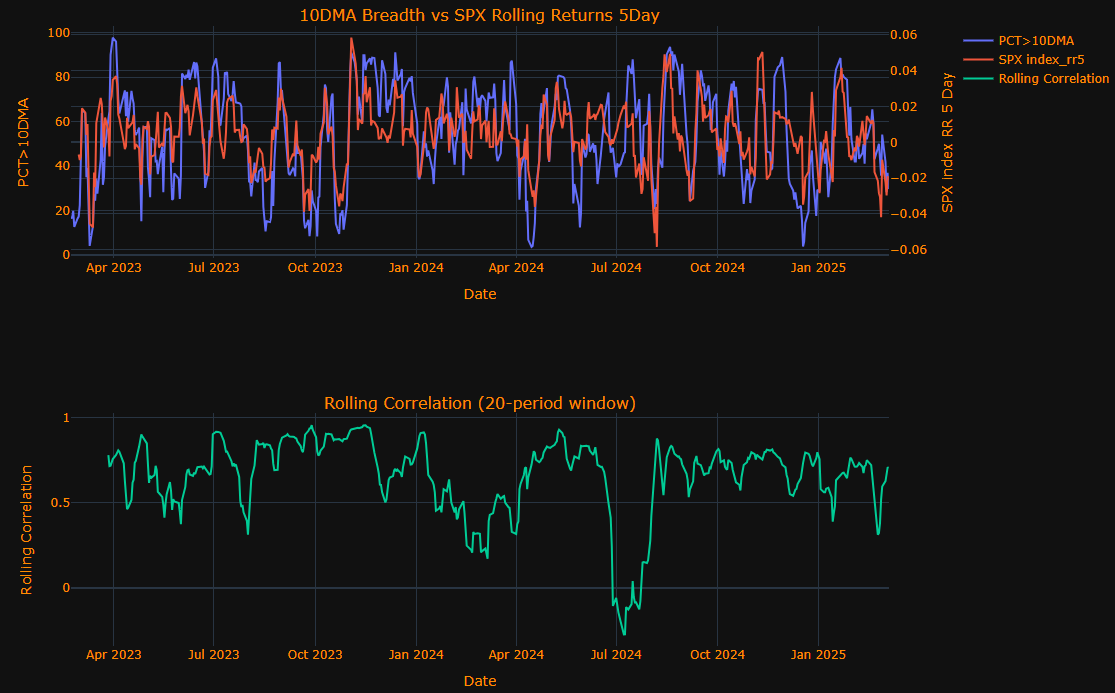Click the 'Jul 2023' tick label on the bottom chart
This screenshot has width=1115, height=693.
coord(213,655)
